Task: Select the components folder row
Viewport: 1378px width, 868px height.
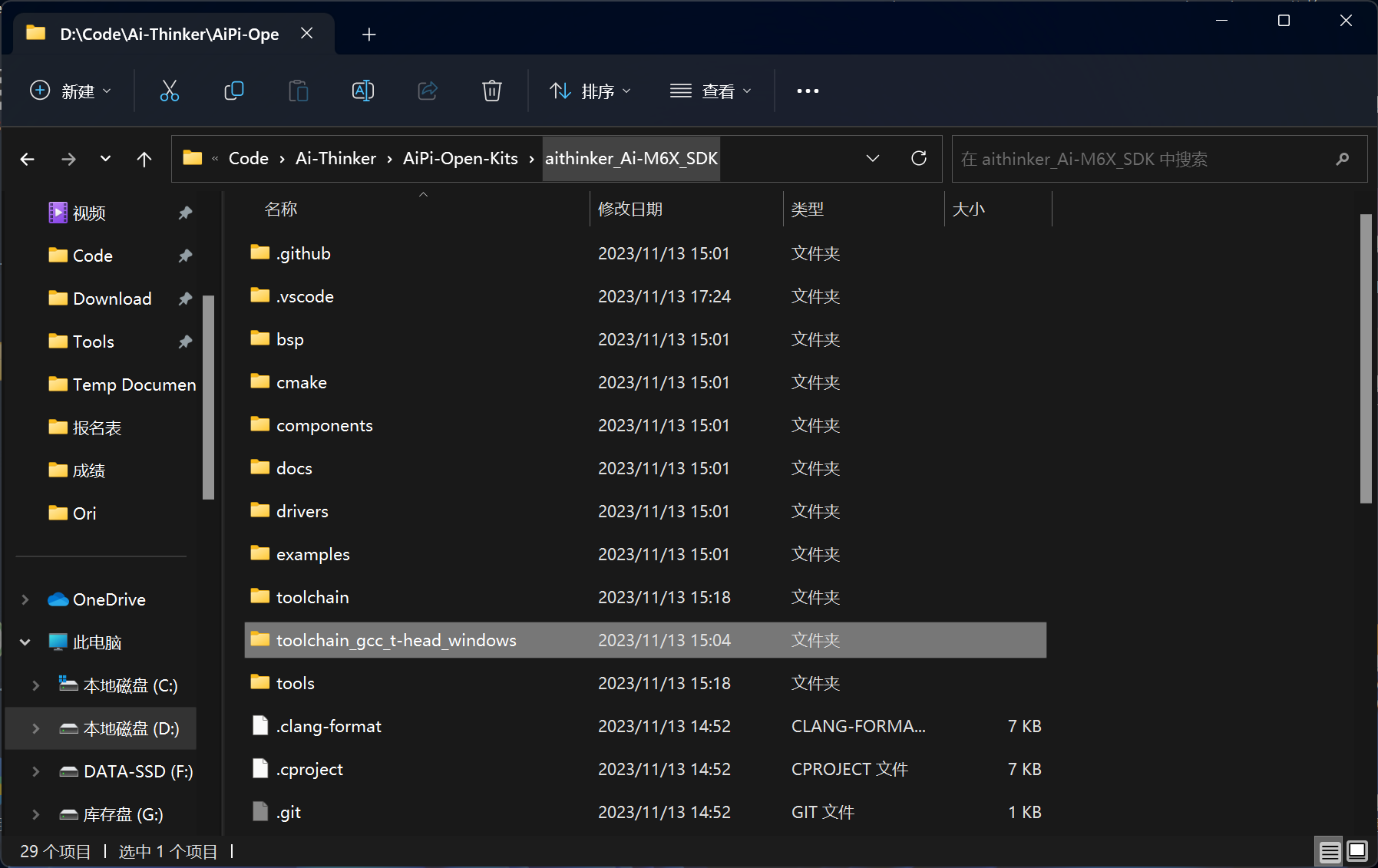Action: [646, 425]
